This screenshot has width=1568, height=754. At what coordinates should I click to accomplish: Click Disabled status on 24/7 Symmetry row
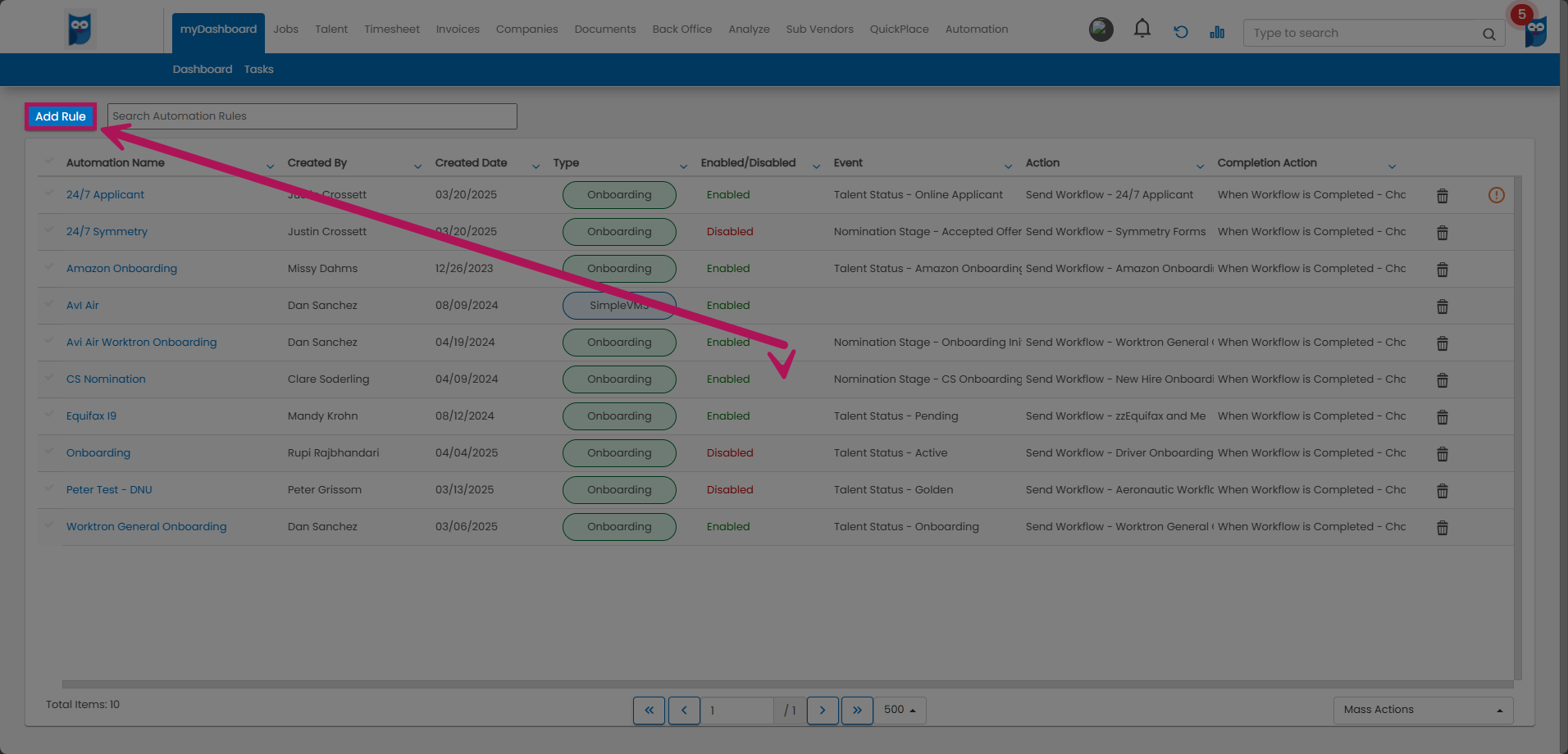click(730, 231)
